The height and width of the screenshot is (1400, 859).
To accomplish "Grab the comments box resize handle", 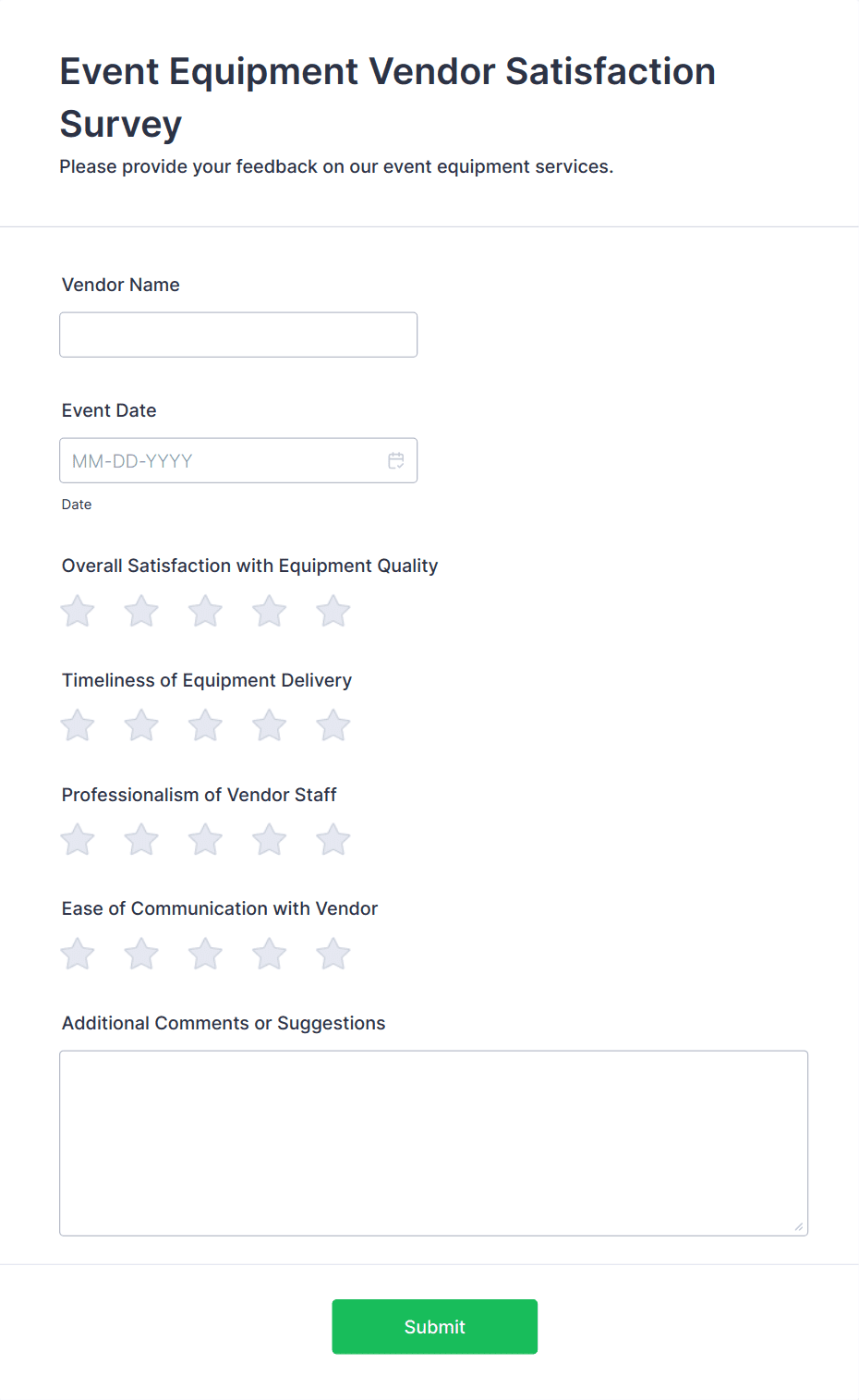I will (x=799, y=1226).
